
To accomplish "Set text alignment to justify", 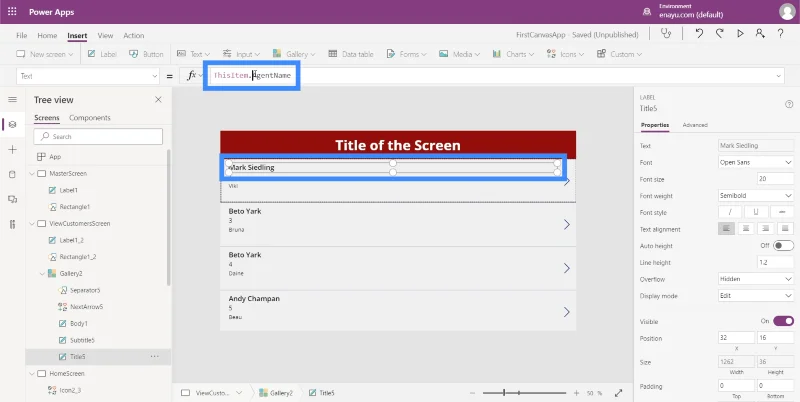I will [785, 229].
